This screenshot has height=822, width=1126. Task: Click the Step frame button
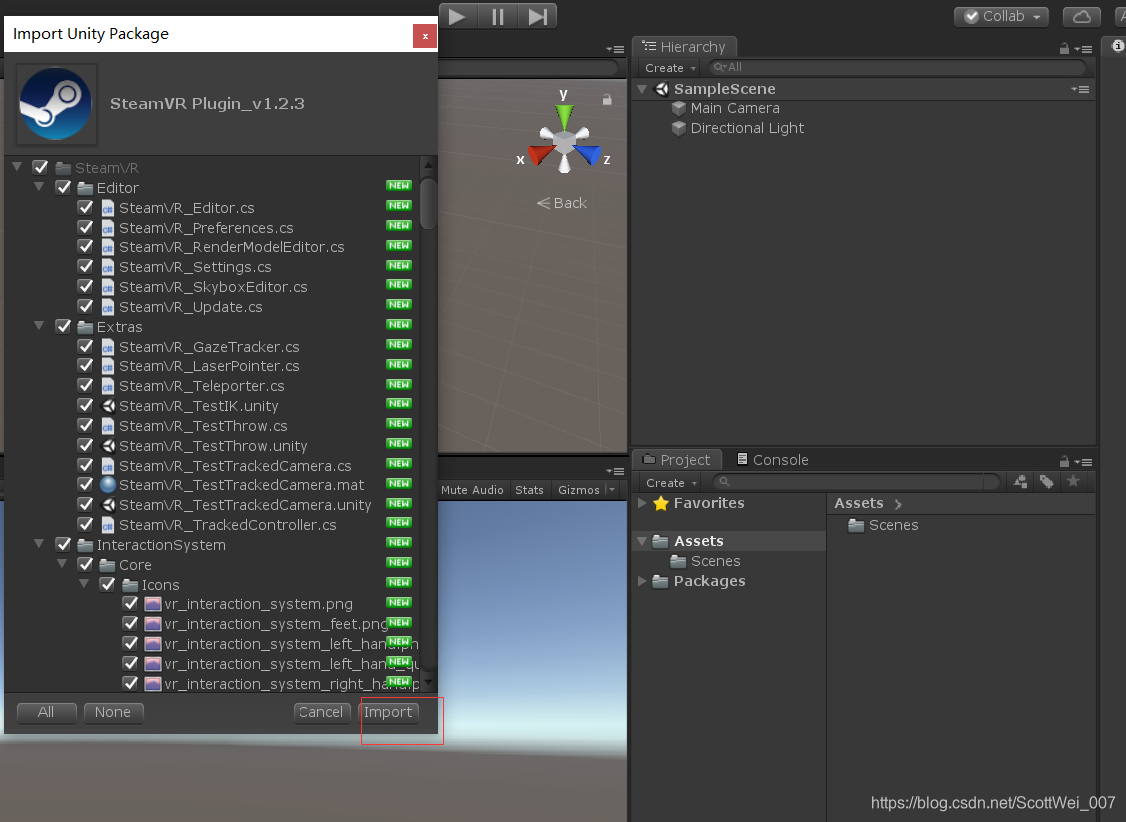(537, 16)
